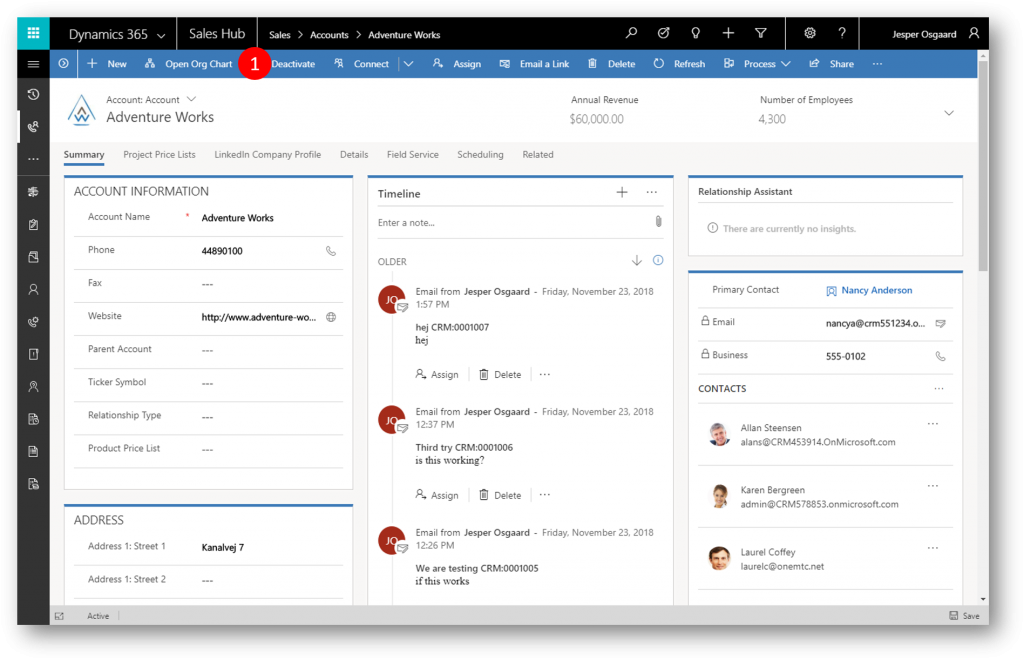Click the phone icon next to 44890100
Viewport: 1024px width, 660px height.
pos(331,251)
